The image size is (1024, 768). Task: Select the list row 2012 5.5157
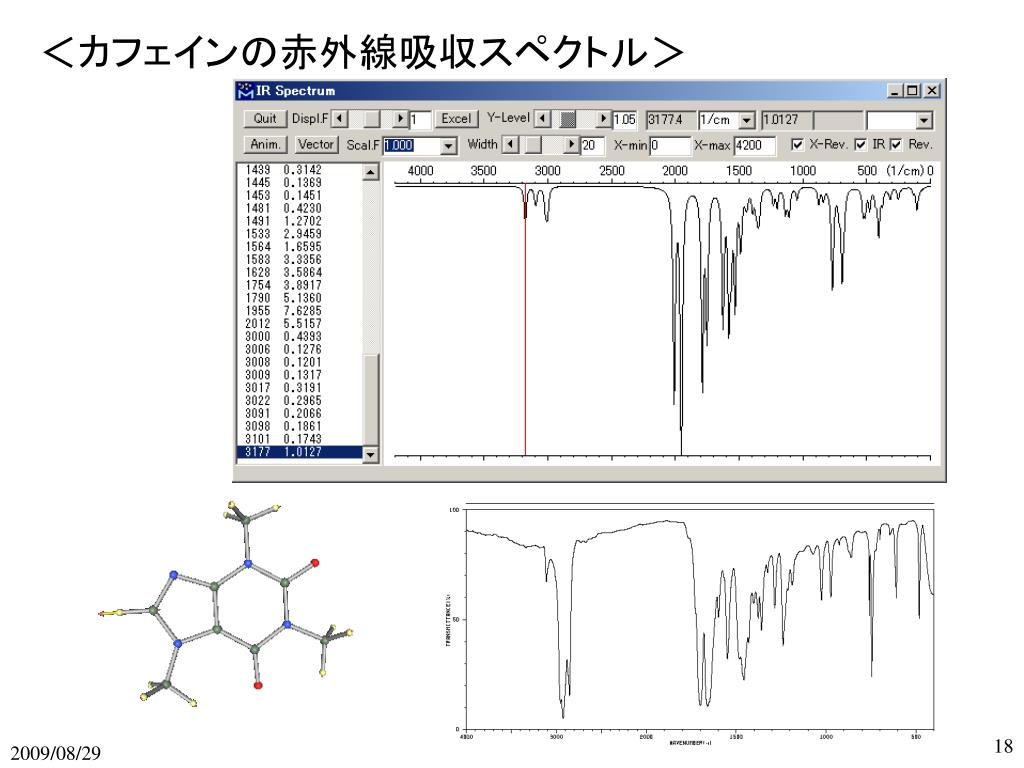click(300, 324)
